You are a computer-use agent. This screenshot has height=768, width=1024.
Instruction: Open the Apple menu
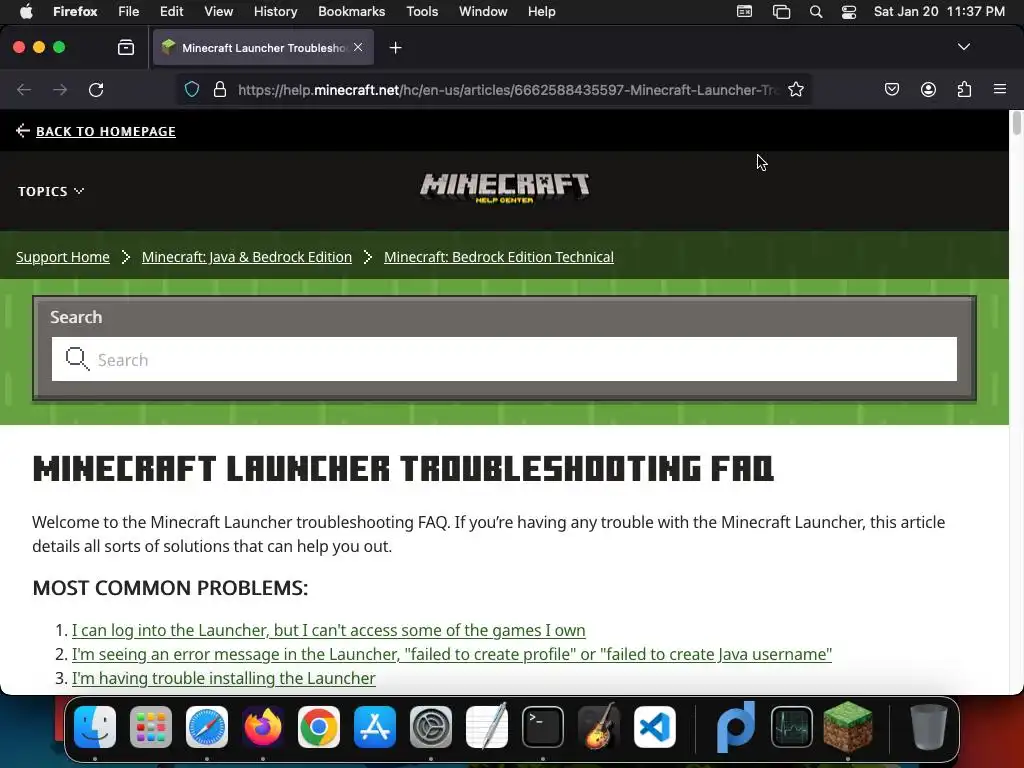point(26,12)
